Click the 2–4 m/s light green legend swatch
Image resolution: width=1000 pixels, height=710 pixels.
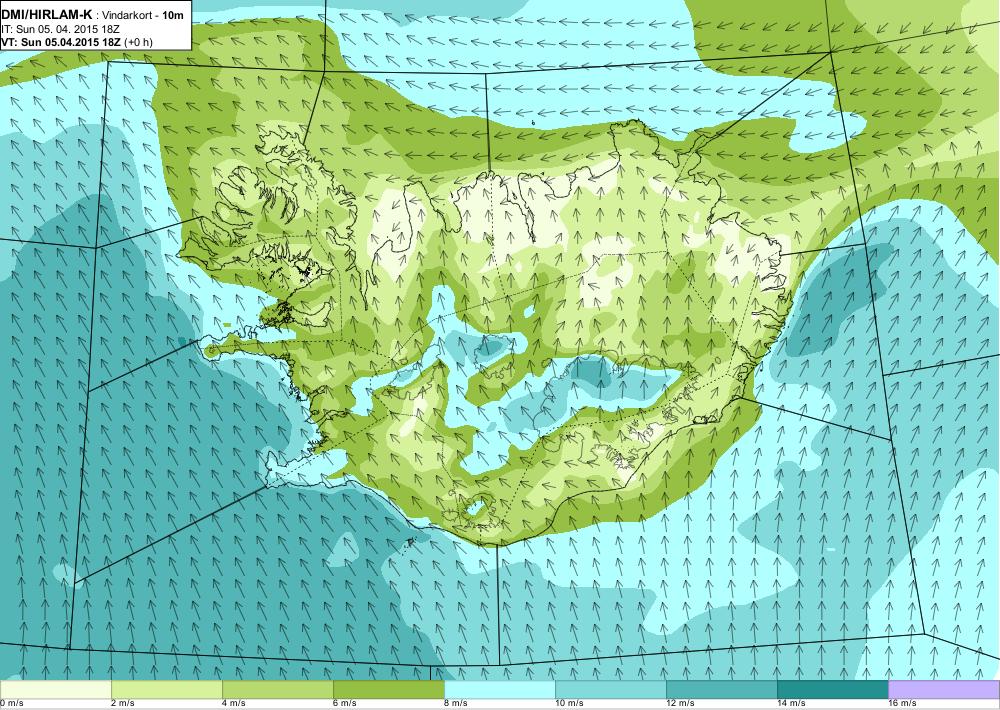167,690
